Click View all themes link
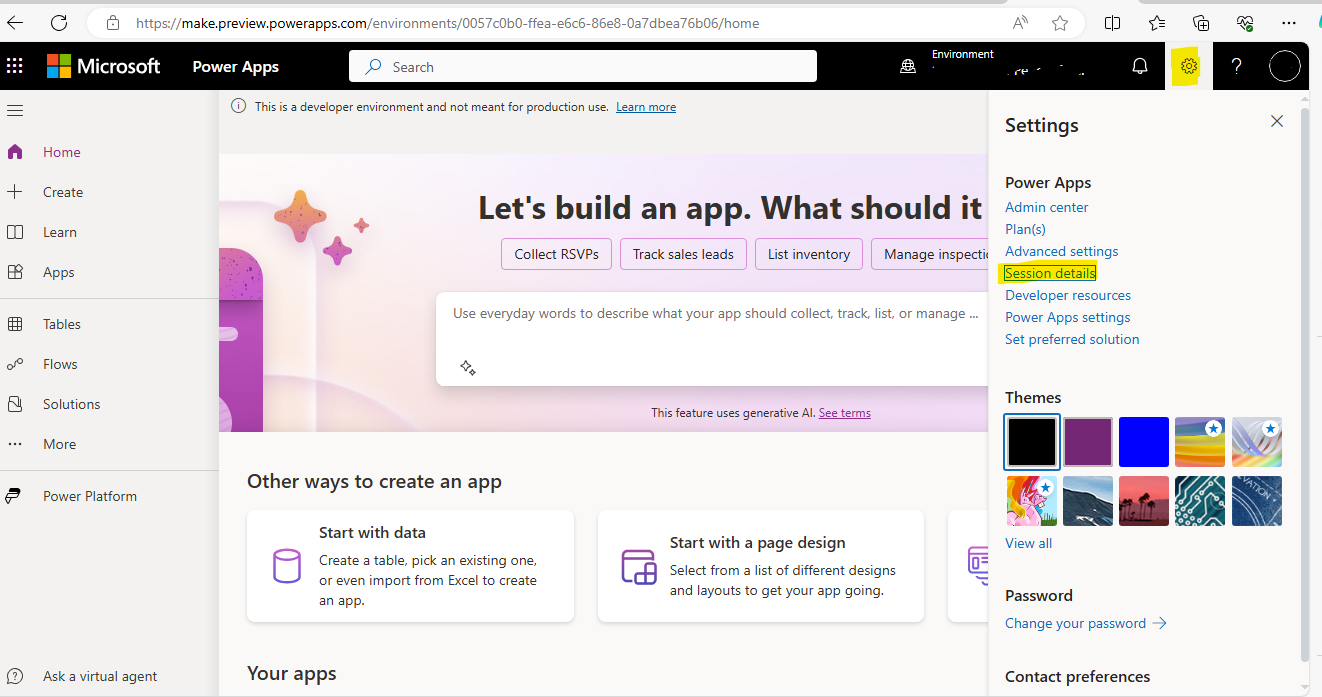This screenshot has width=1322, height=697. point(1028,543)
